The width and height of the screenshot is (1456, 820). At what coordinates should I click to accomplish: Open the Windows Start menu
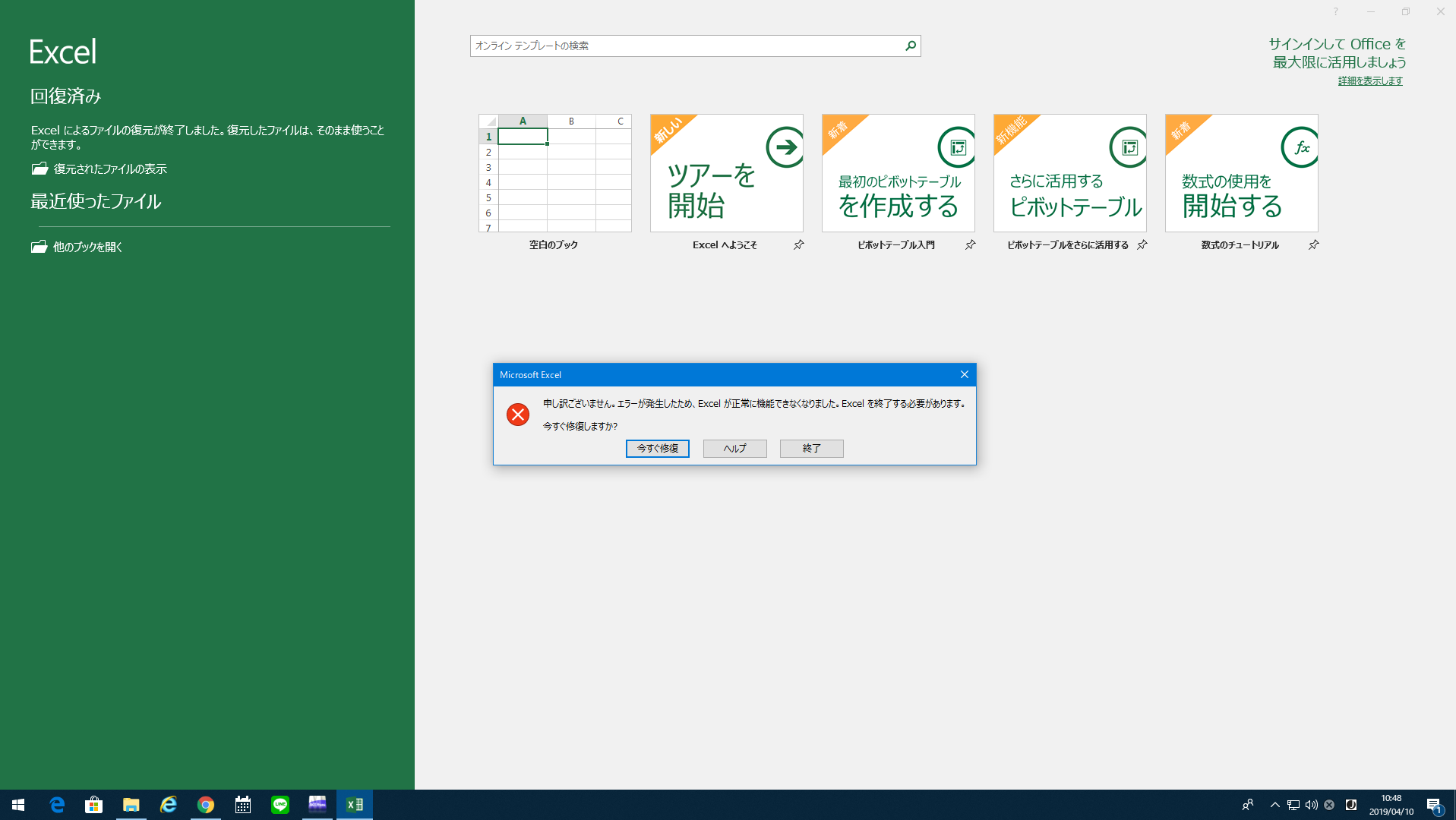click(18, 805)
